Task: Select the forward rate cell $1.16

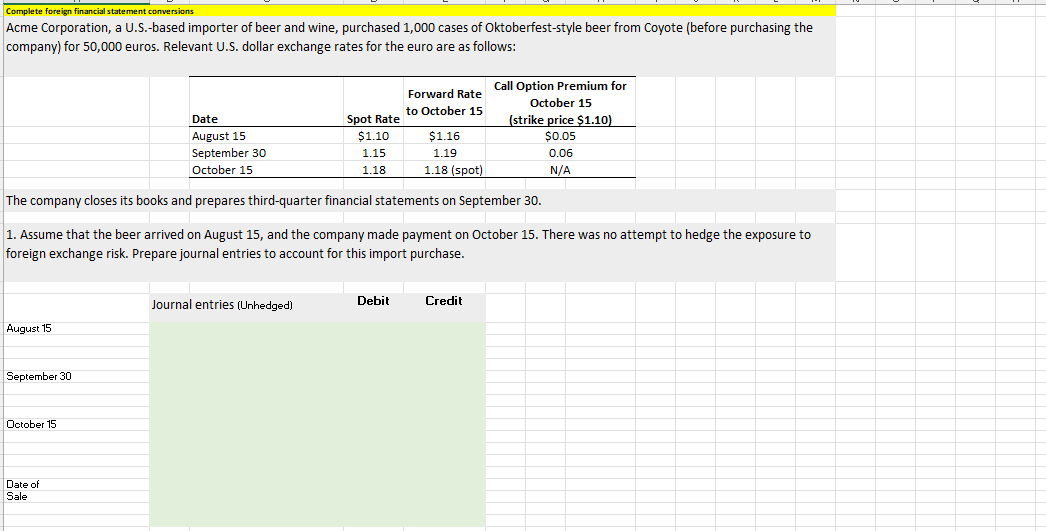Action: pyautogui.click(x=444, y=136)
